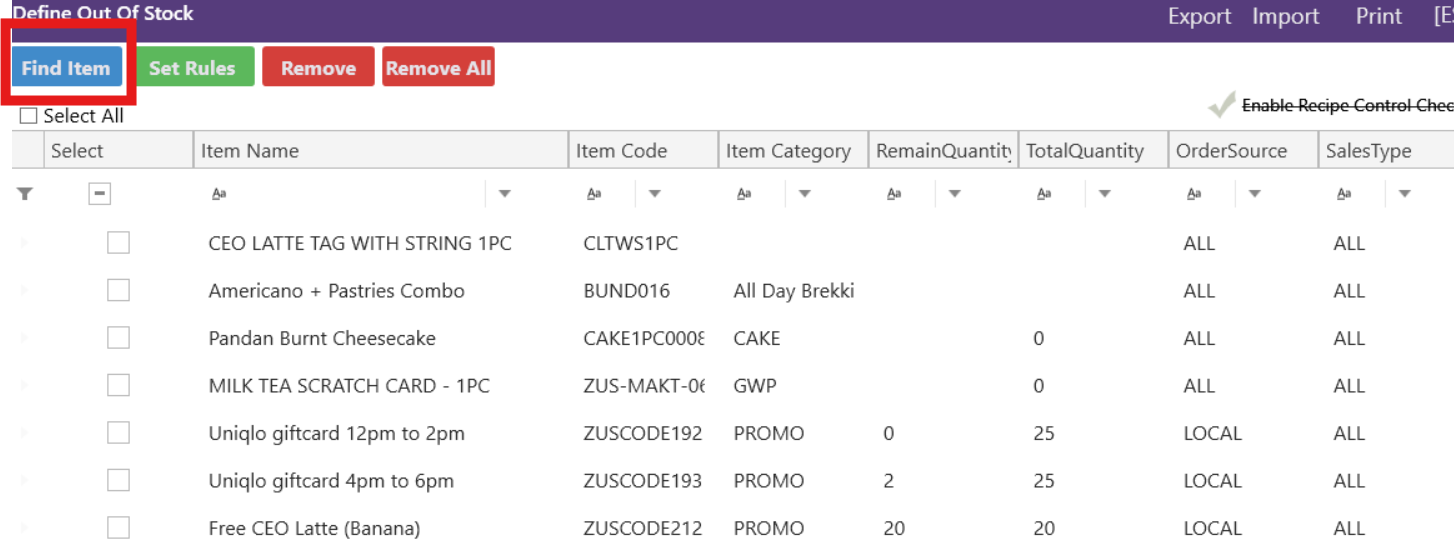
Task: Check the box for Pandan Burnt Cheesecake
Action: pos(118,338)
